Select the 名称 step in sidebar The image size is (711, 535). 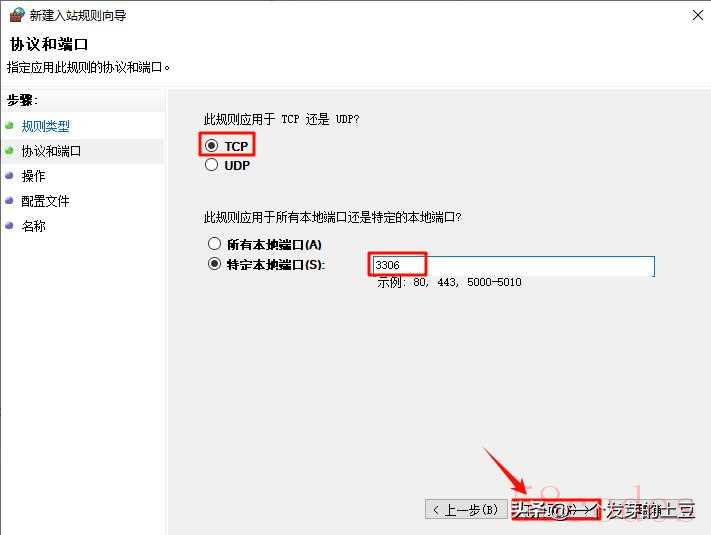coord(34,226)
